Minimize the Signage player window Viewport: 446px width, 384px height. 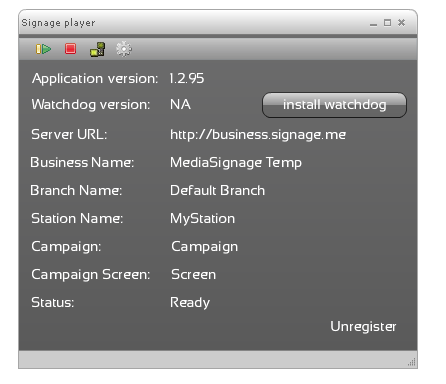coord(373,24)
